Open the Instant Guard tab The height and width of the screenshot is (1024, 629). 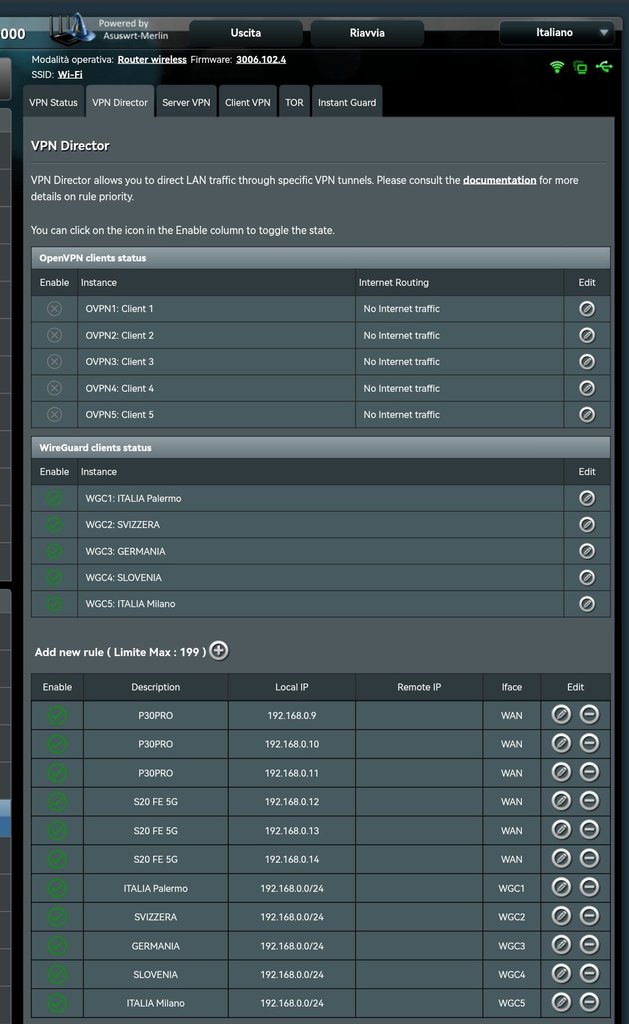click(346, 102)
